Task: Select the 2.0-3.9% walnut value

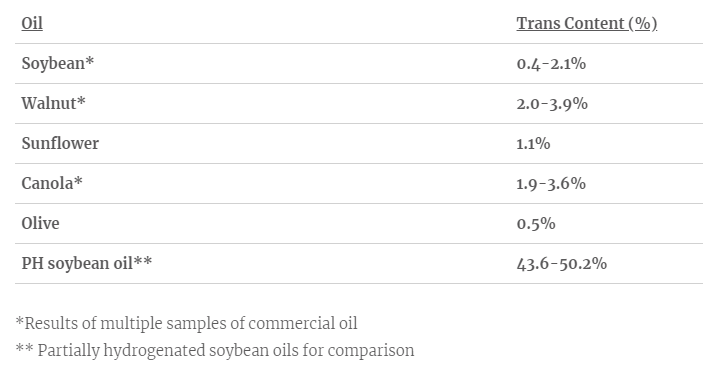Action: point(552,104)
